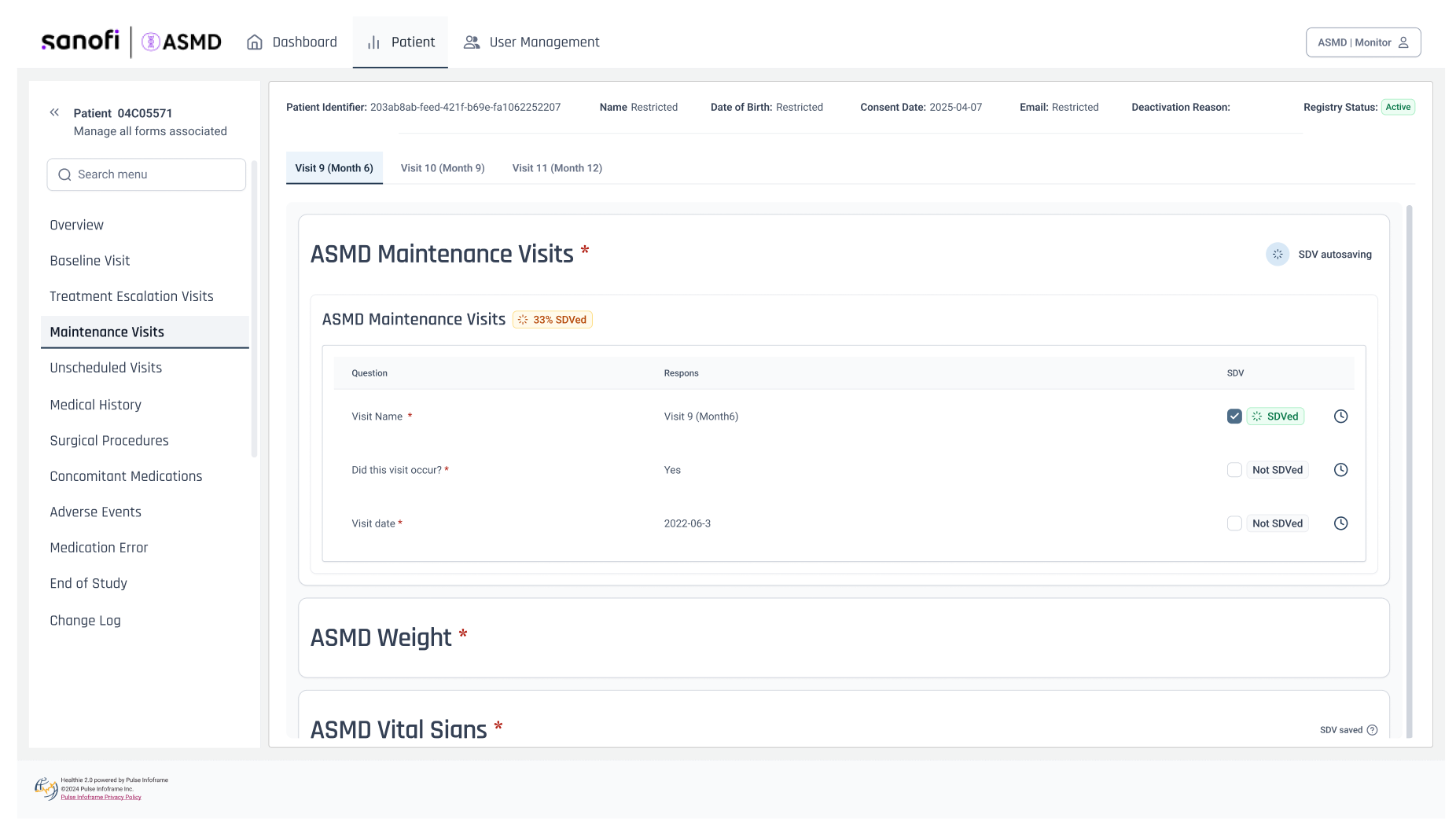Expand the ASMD Vital Signs section
1456x822 pixels.
[844, 716]
